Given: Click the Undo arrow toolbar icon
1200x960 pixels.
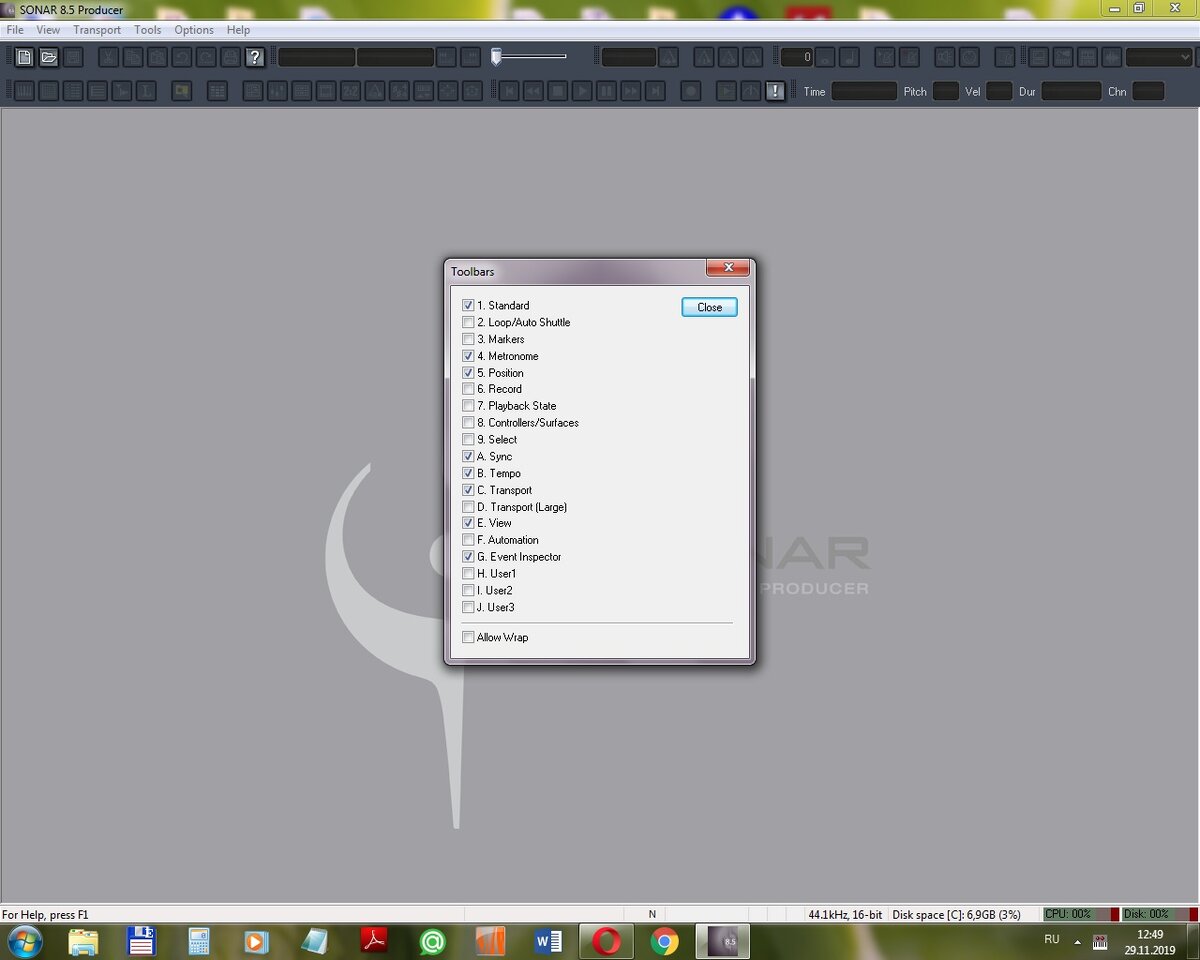Looking at the screenshot, I should [181, 57].
